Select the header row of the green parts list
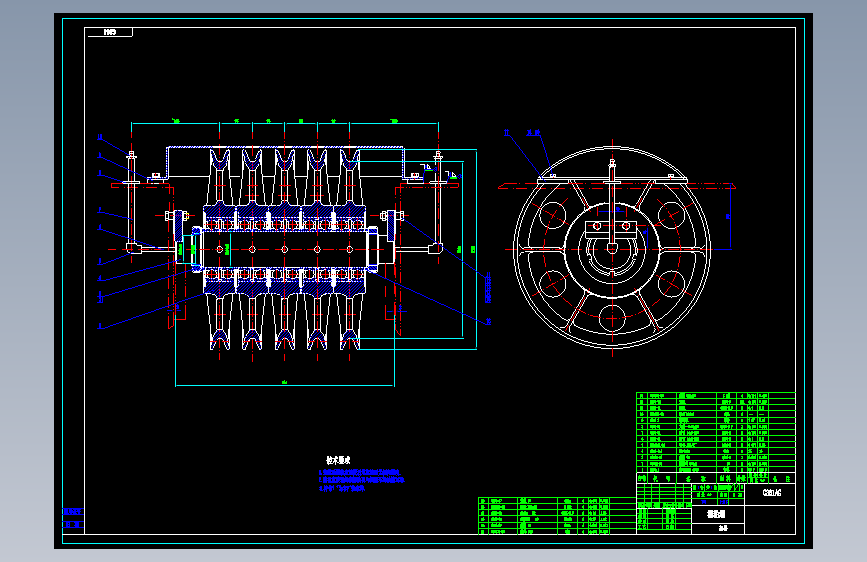Viewport: 867px width, 562px height. click(716, 478)
